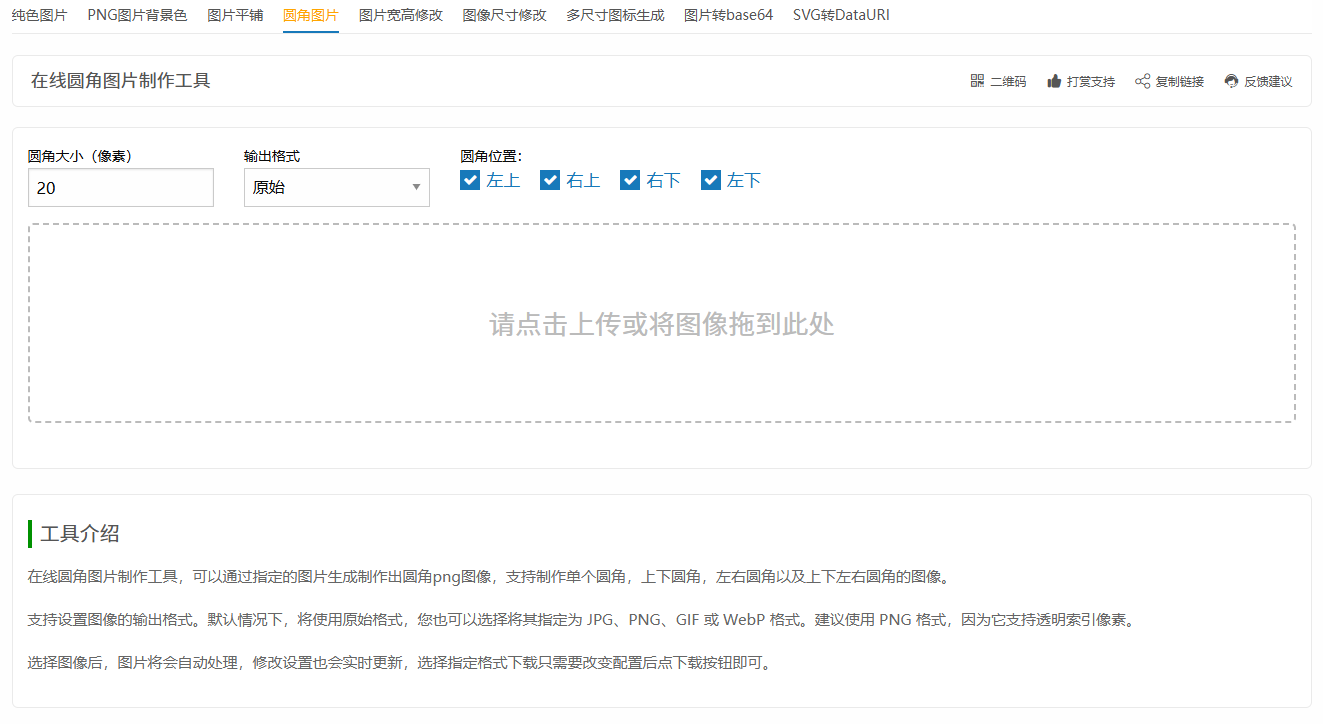Uncheck the 左上 corner checkbox
Screen dimensions: 1323x724
coord(470,180)
